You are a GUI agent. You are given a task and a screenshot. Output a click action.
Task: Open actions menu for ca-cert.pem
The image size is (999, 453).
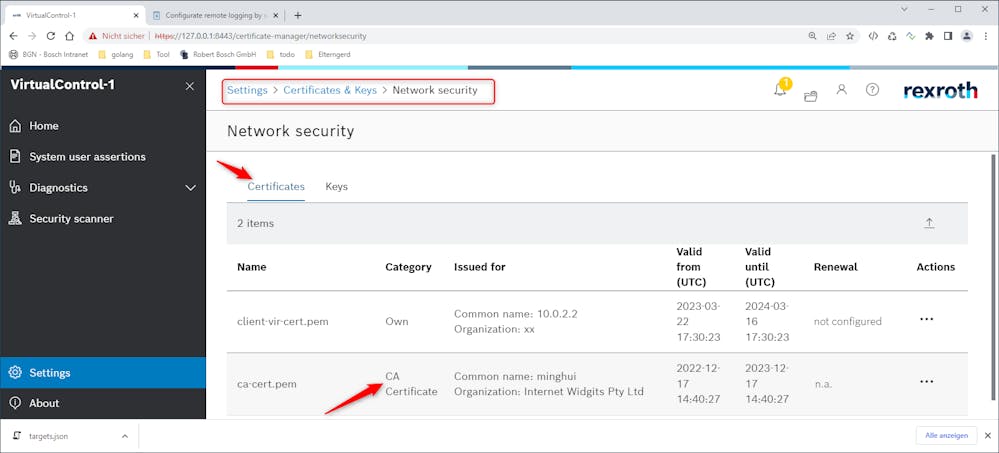point(926,382)
